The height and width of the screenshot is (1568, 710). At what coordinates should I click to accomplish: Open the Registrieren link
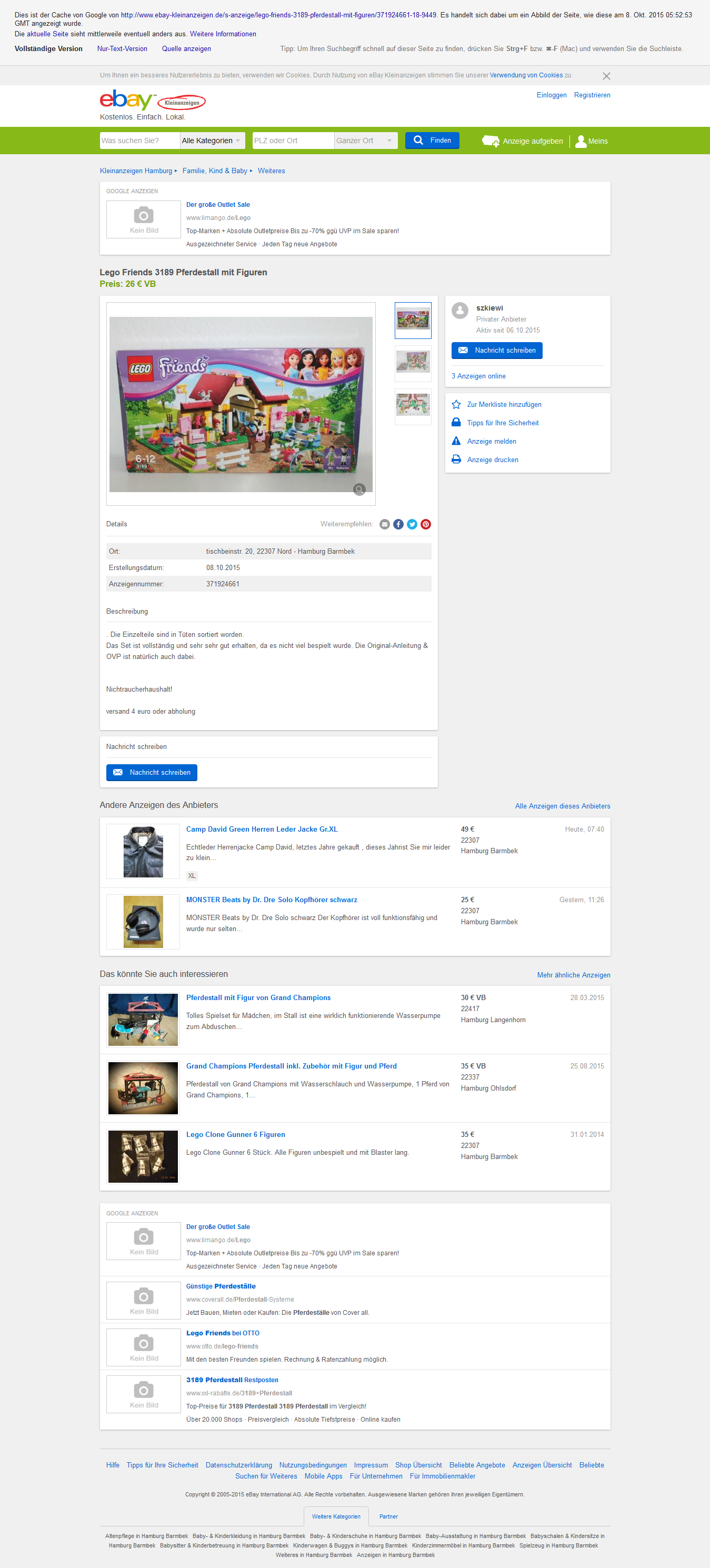[x=592, y=95]
